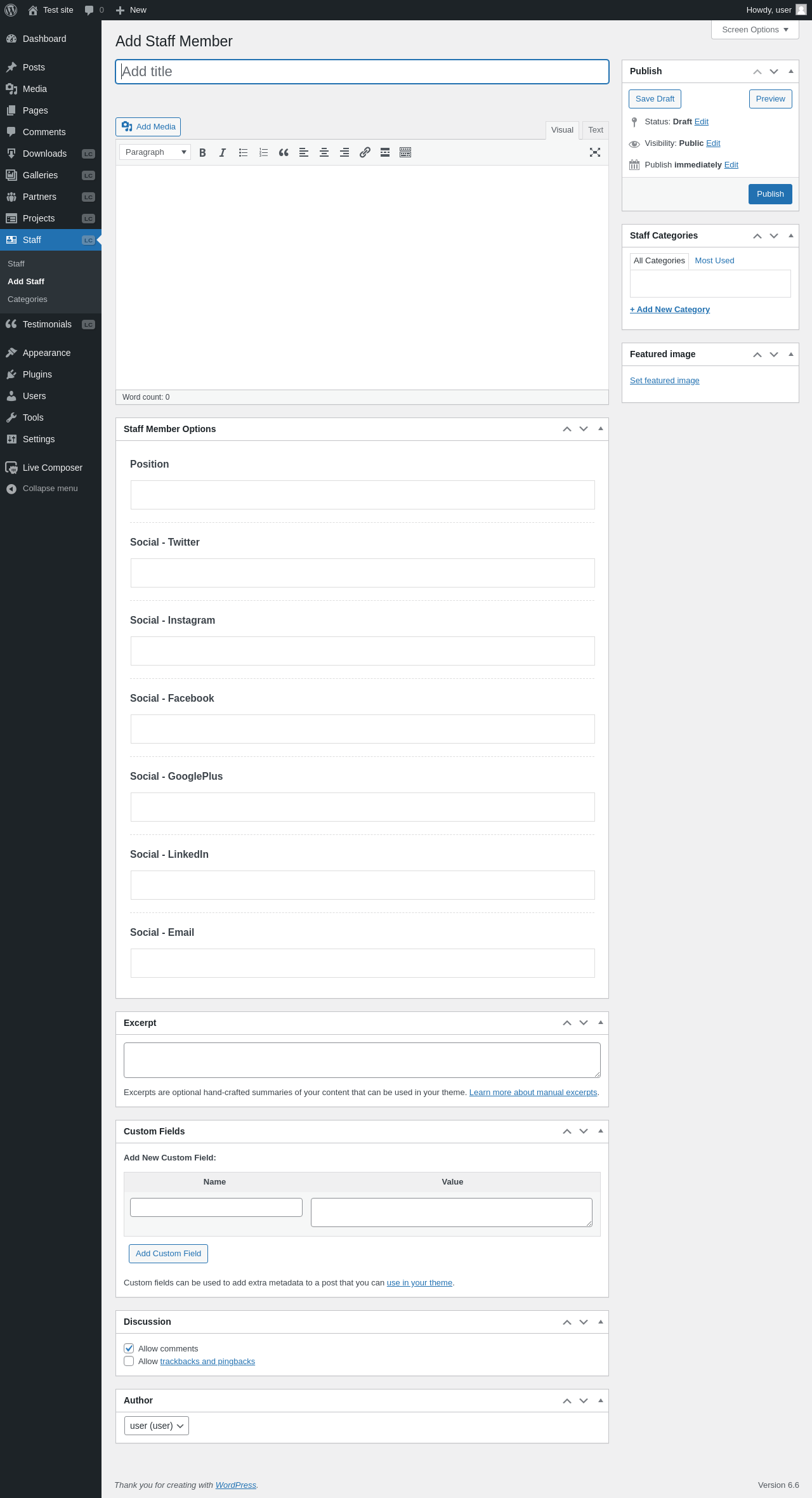Switch to the Text editor tab
The height and width of the screenshot is (1498, 812).
pos(596,130)
